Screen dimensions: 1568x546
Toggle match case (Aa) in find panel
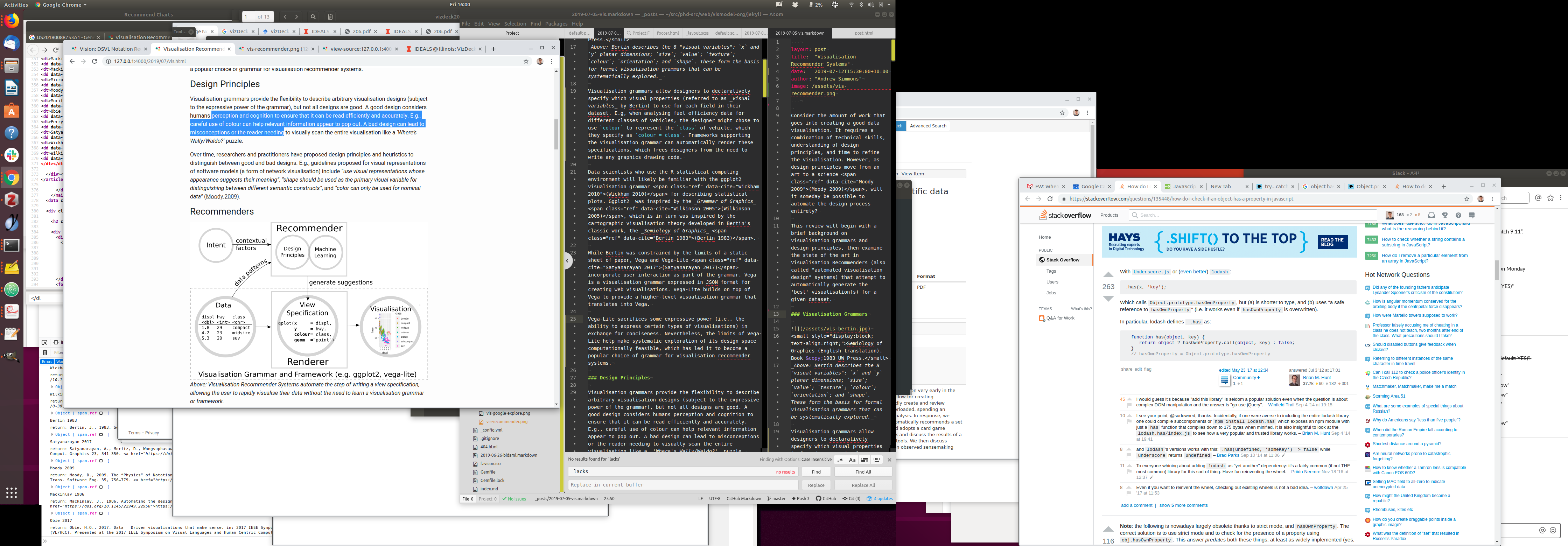coord(852,460)
